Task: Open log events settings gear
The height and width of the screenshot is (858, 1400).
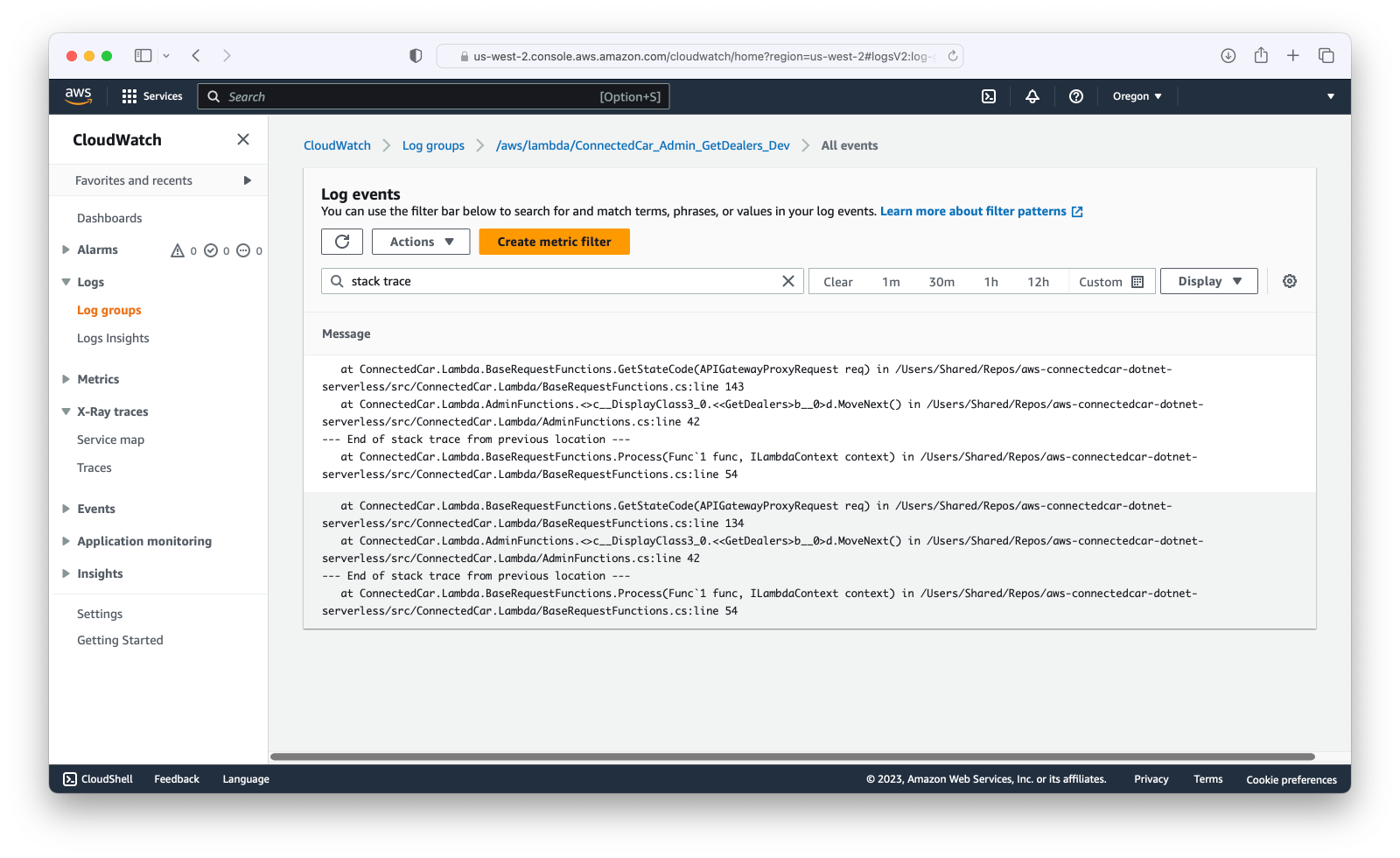Action: tap(1290, 281)
